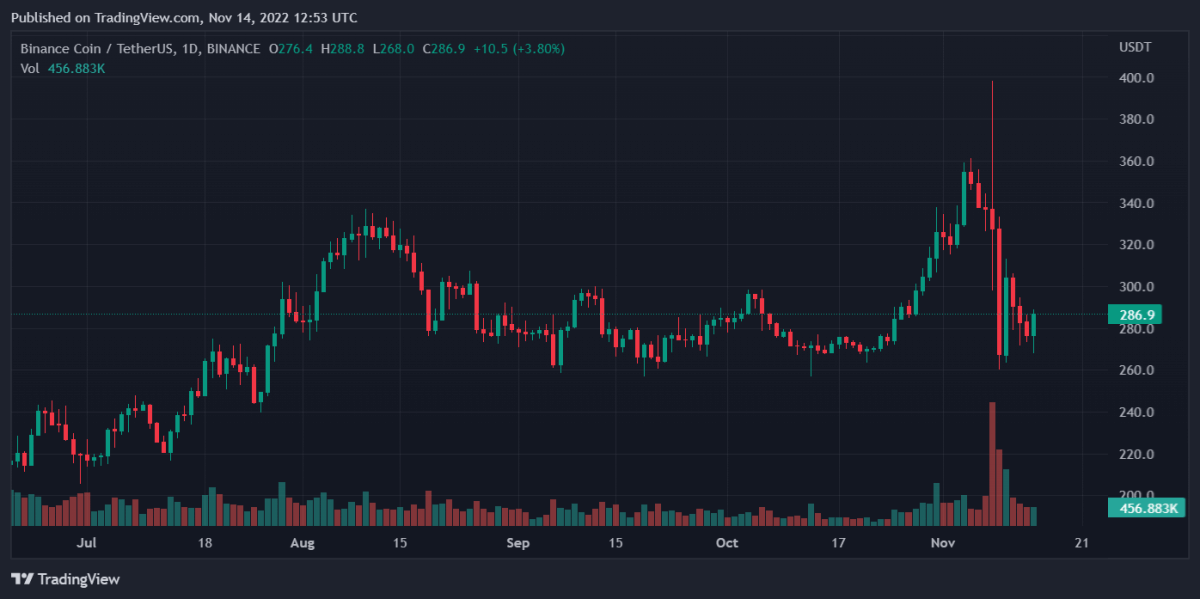Image resolution: width=1200 pixels, height=599 pixels.
Task: Click the 360.0 price axis label
Action: [x=1138, y=161]
